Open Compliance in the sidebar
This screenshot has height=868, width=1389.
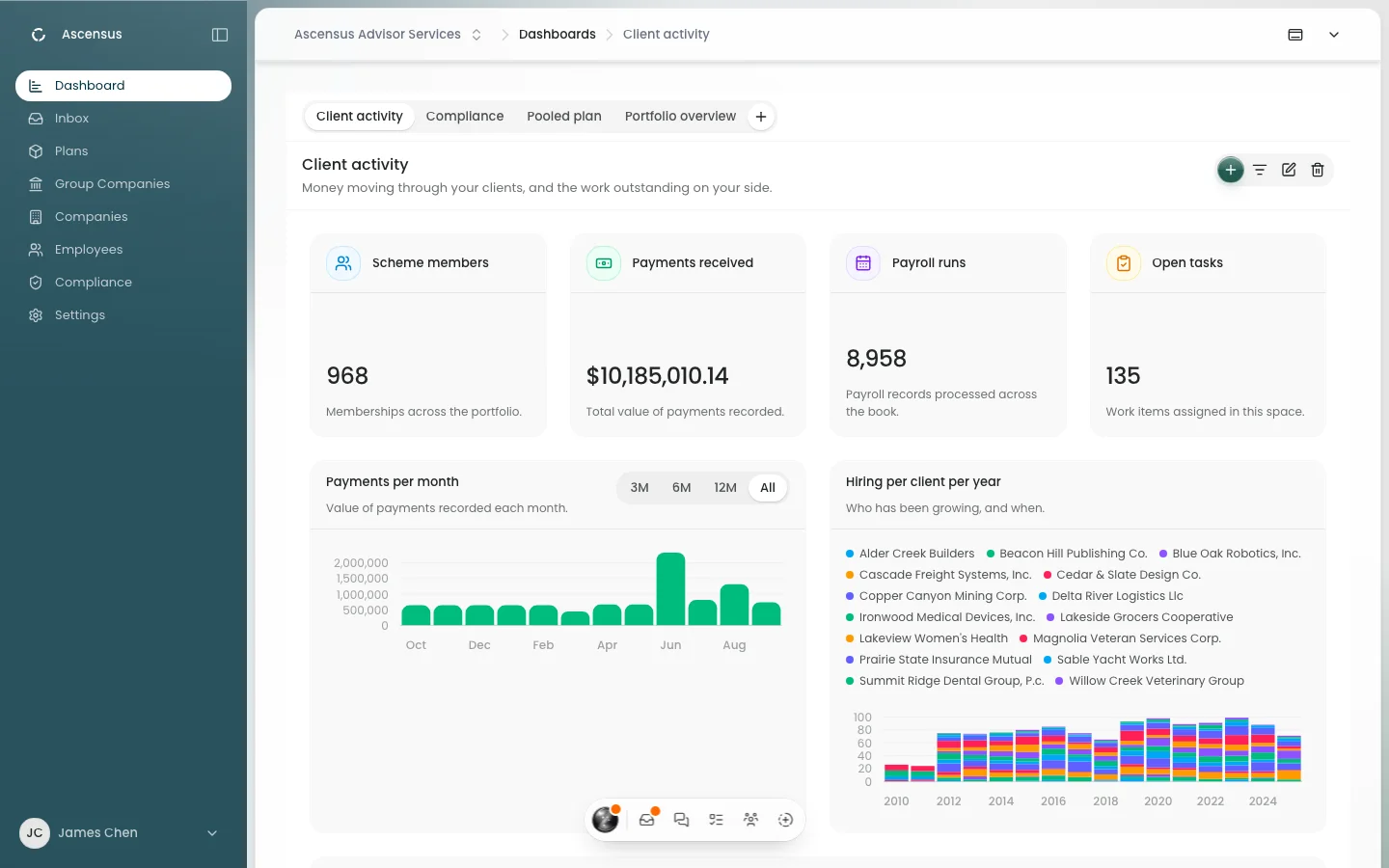coord(123,283)
